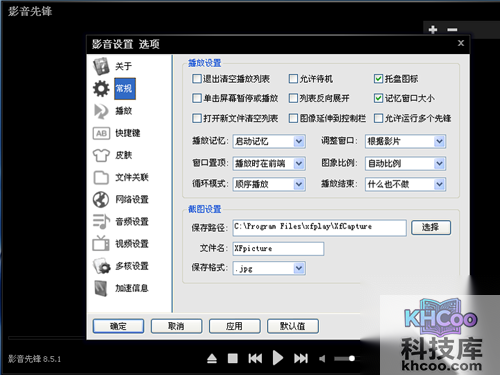Click the plus icon above the settings dialog
This screenshot has height=375, width=500.
click(433, 30)
